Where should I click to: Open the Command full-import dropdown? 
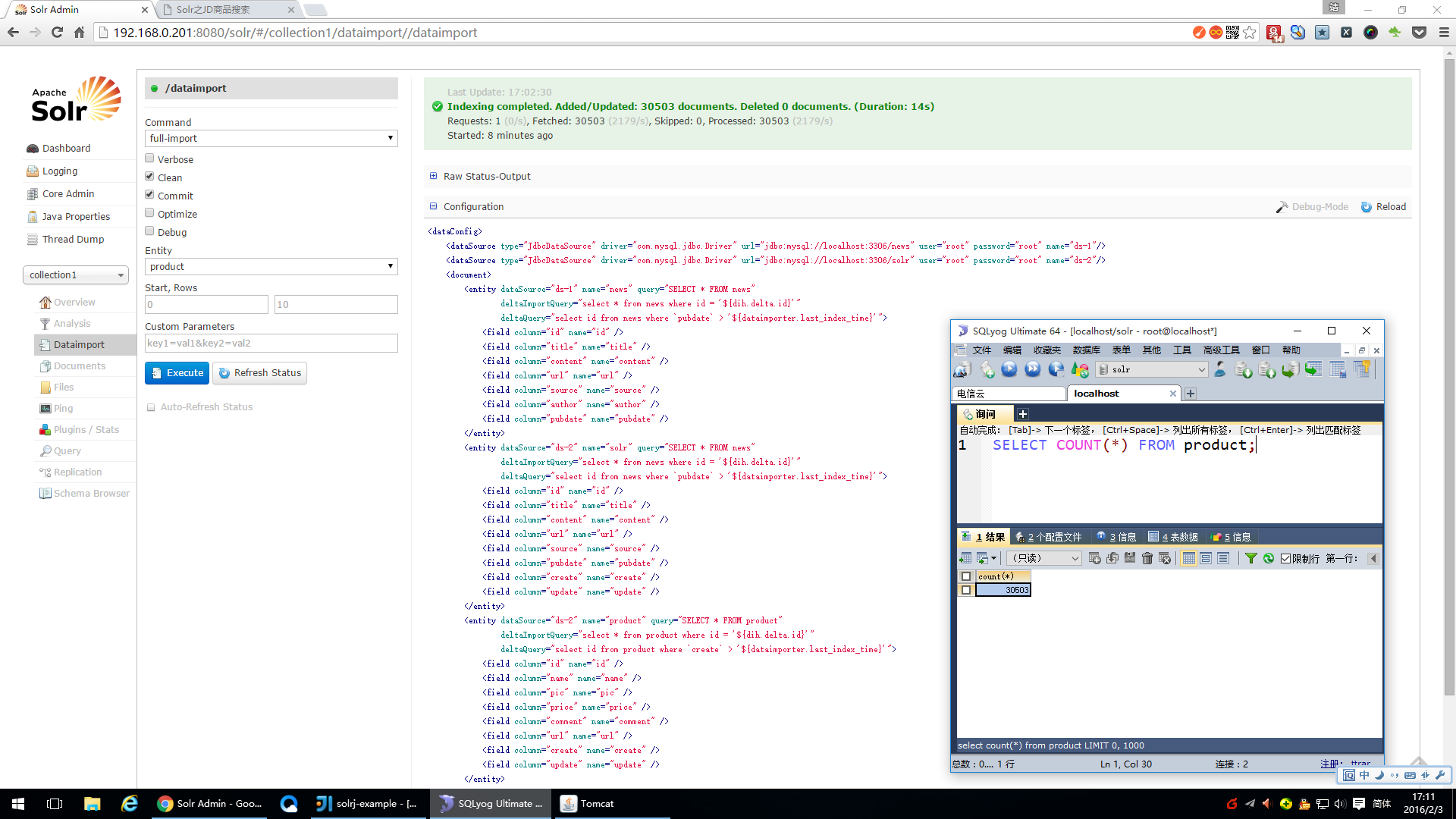[x=271, y=138]
